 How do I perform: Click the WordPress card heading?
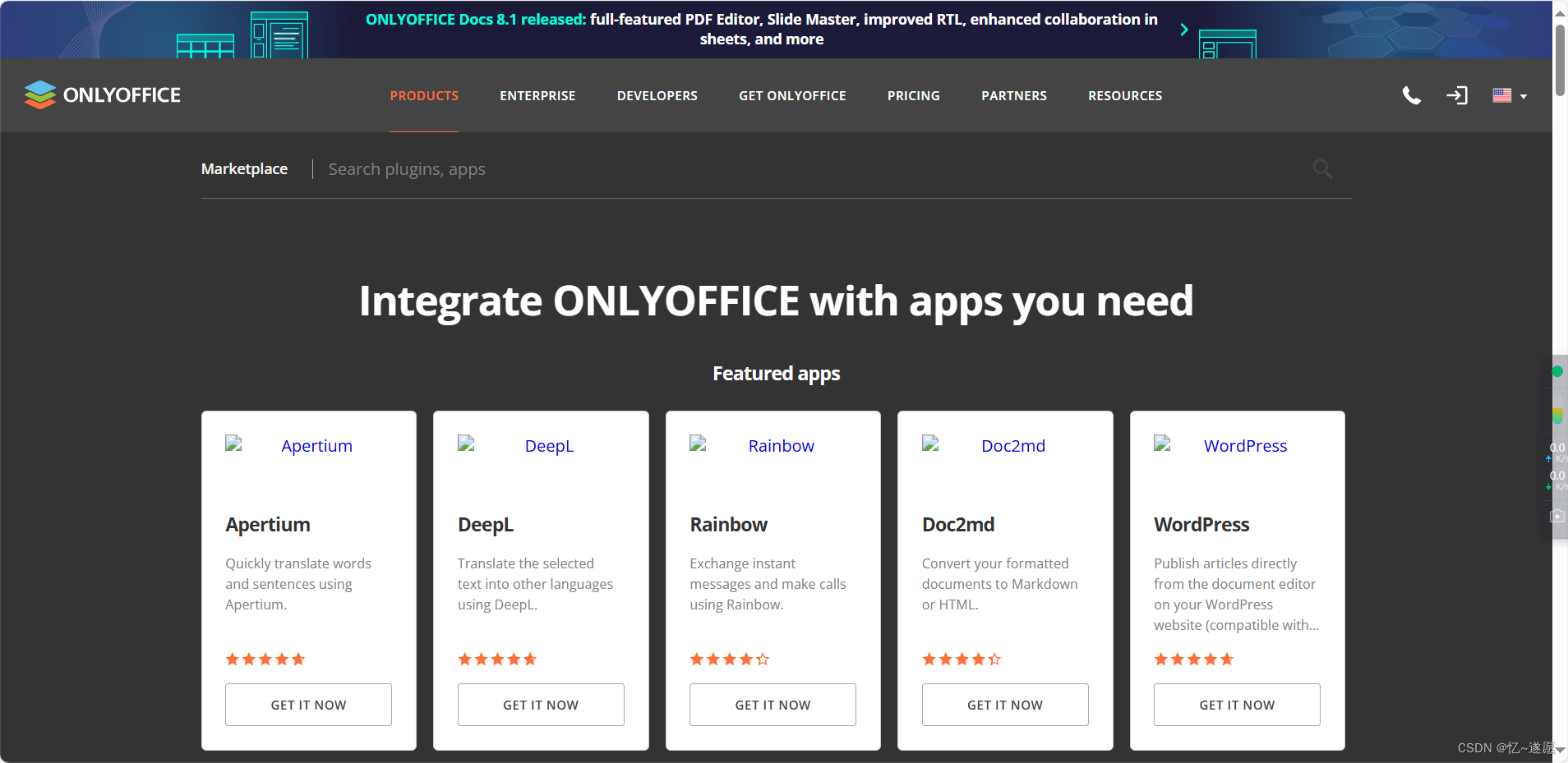pos(1201,525)
